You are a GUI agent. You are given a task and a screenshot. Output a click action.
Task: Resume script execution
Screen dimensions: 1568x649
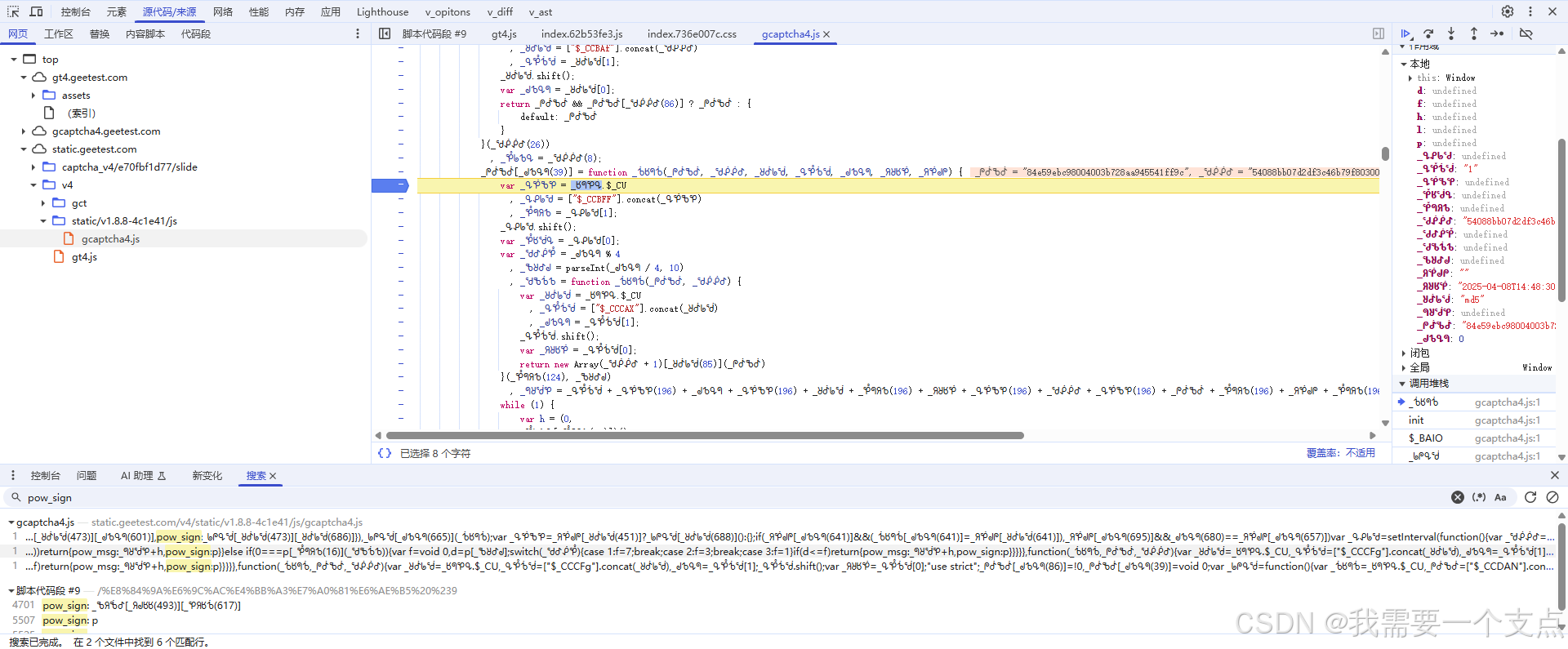tap(1405, 33)
